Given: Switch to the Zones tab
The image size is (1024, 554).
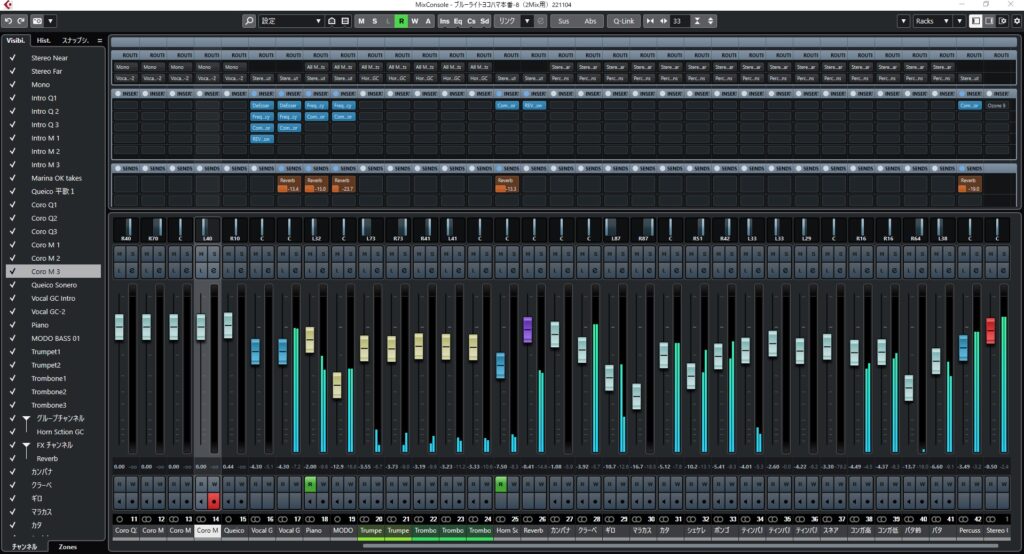Looking at the screenshot, I should (x=68, y=547).
